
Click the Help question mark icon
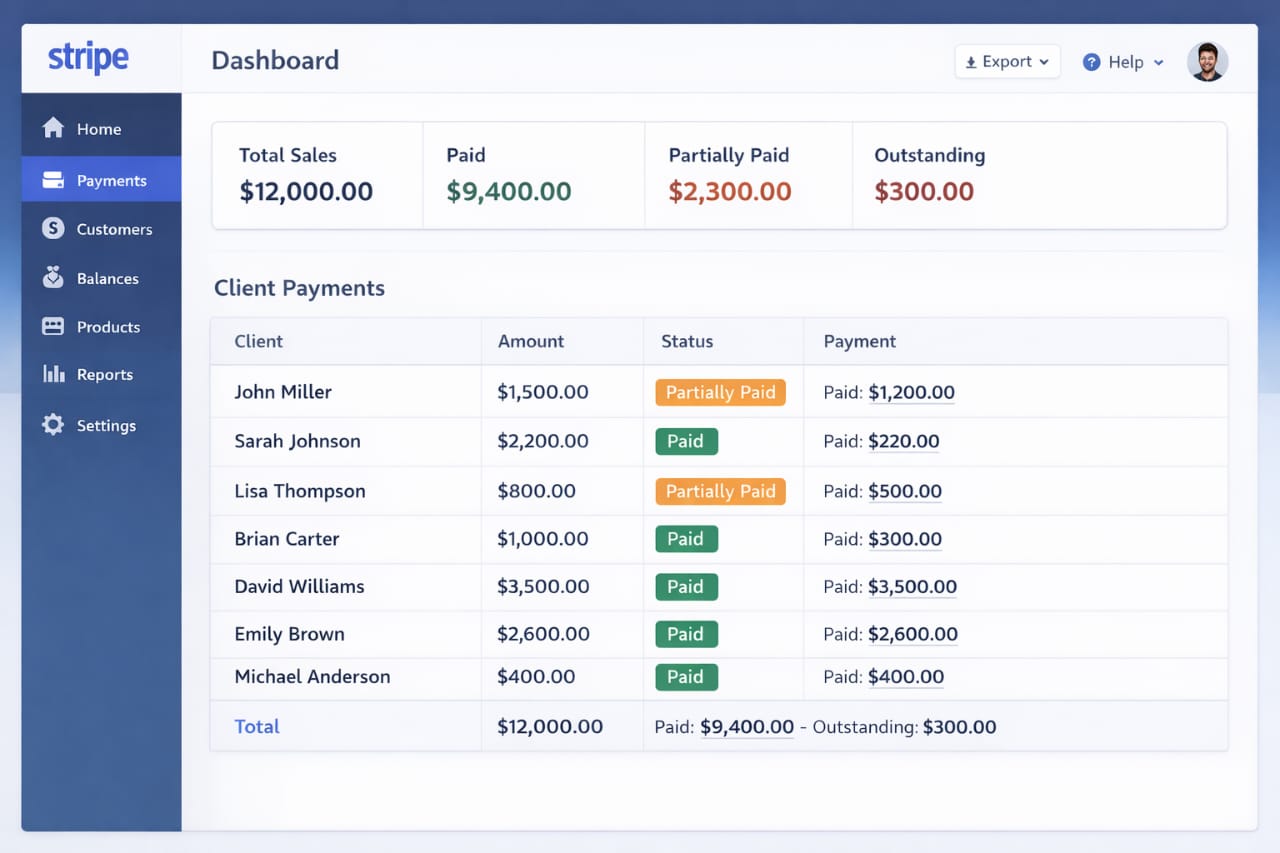1092,62
